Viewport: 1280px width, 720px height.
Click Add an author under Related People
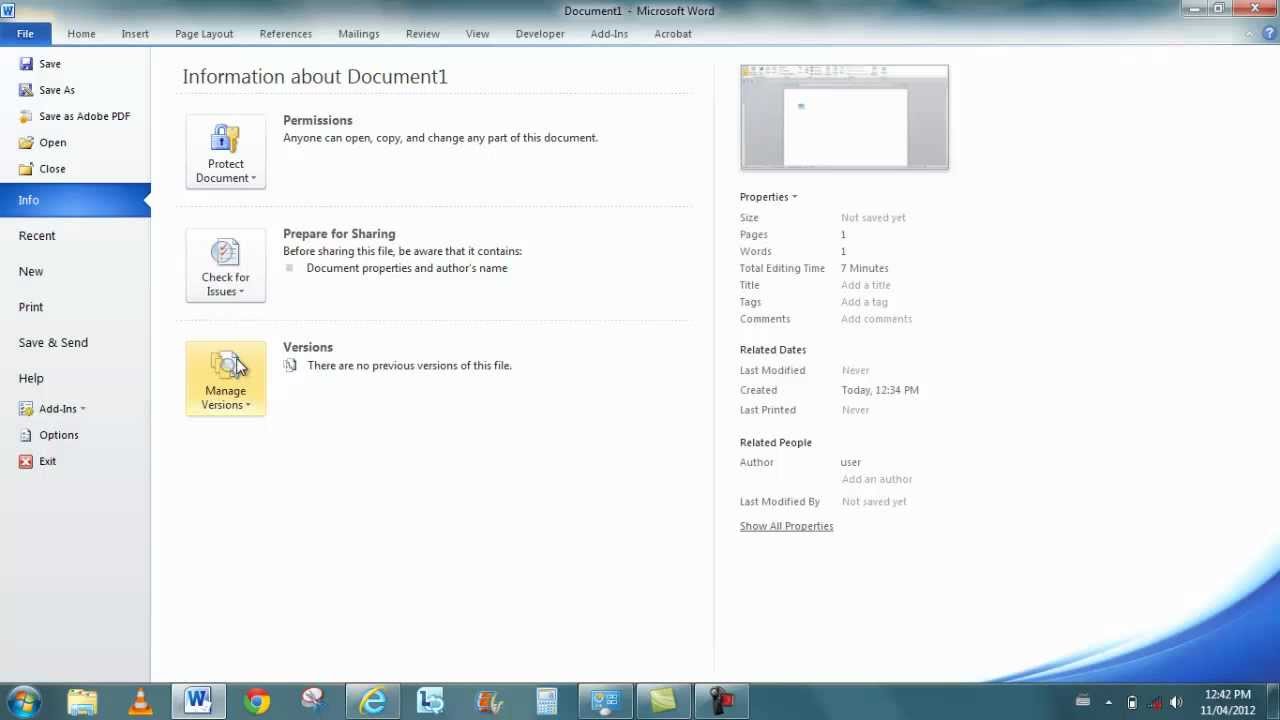pos(877,479)
